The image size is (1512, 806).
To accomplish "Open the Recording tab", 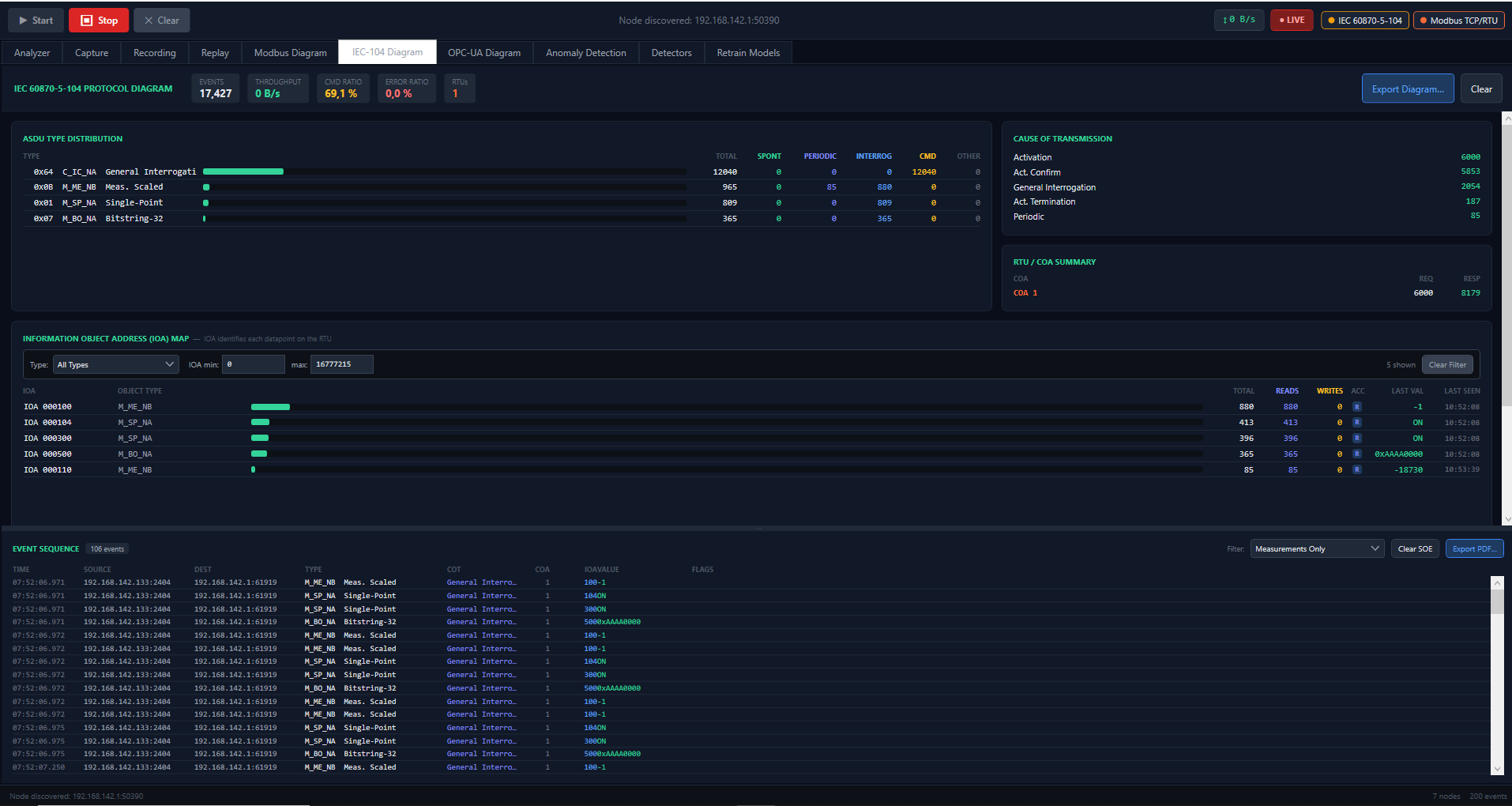I will point(155,53).
